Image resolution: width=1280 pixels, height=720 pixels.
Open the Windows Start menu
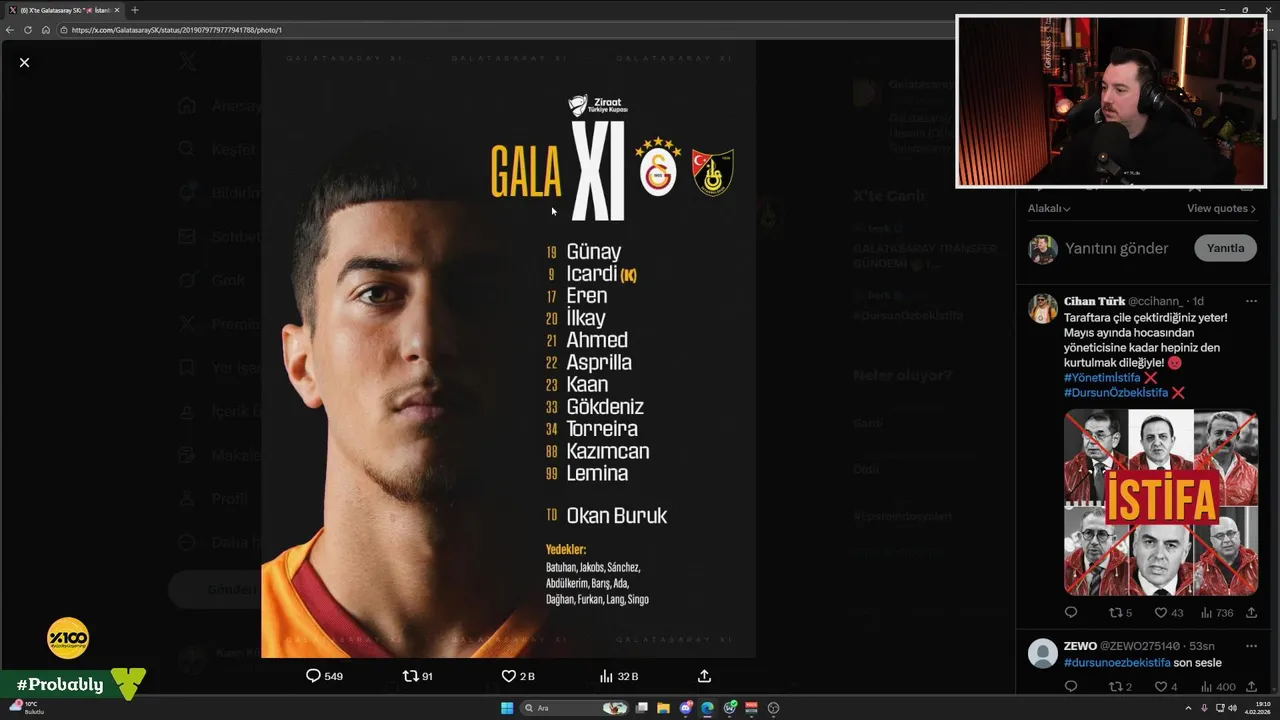(x=507, y=708)
